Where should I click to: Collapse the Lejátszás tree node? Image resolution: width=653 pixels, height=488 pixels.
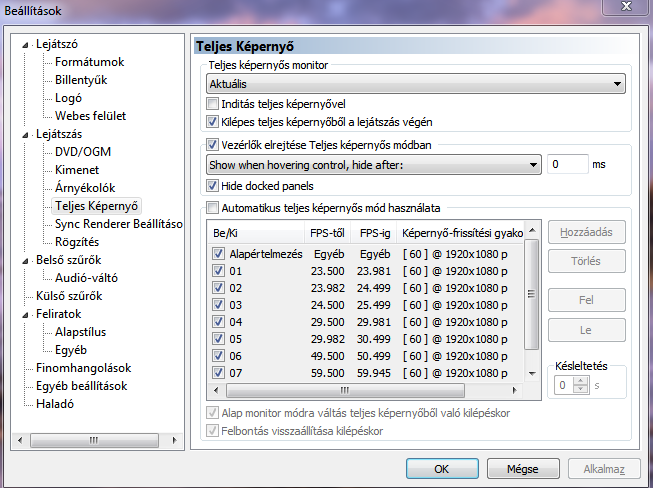click(x=25, y=135)
